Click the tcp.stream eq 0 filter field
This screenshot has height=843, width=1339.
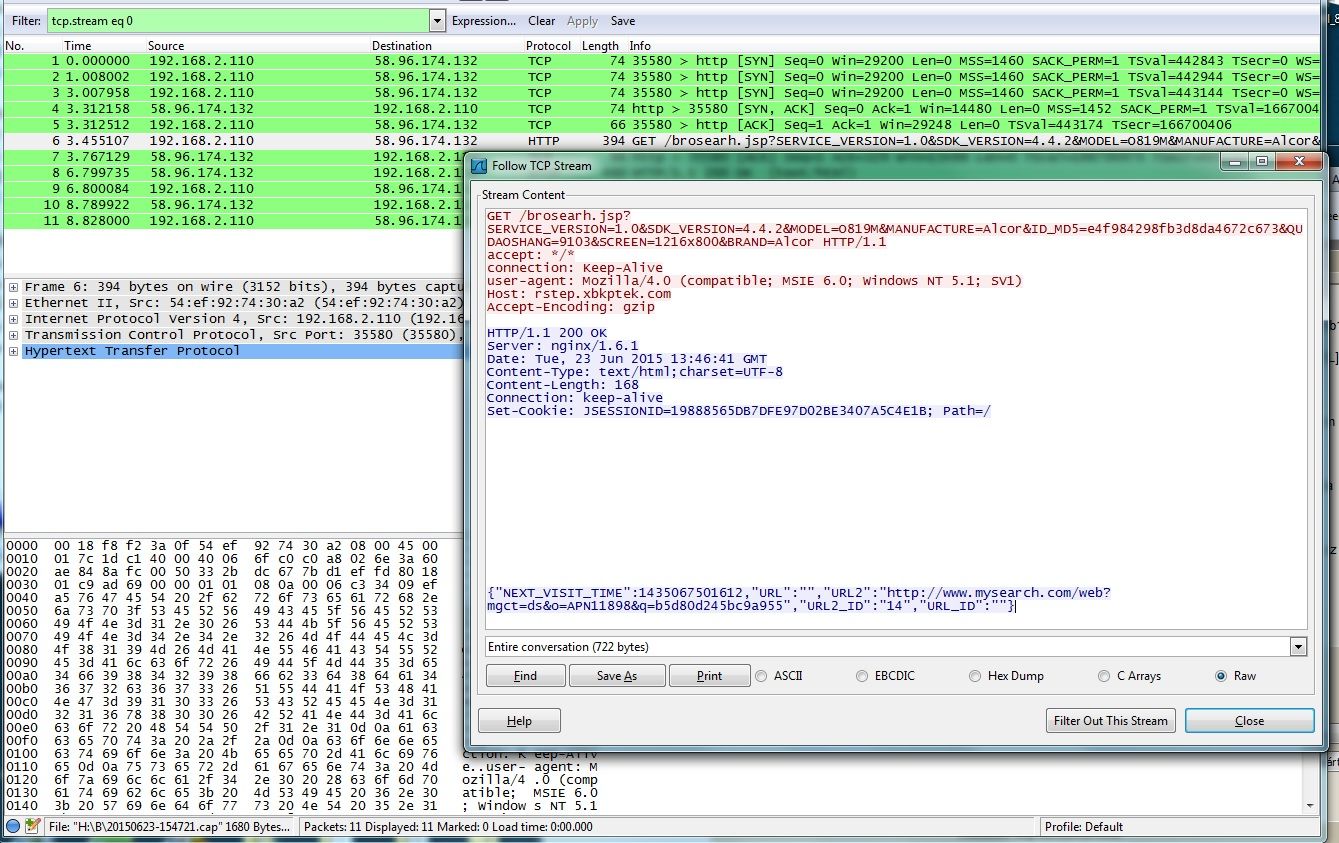(x=238, y=20)
